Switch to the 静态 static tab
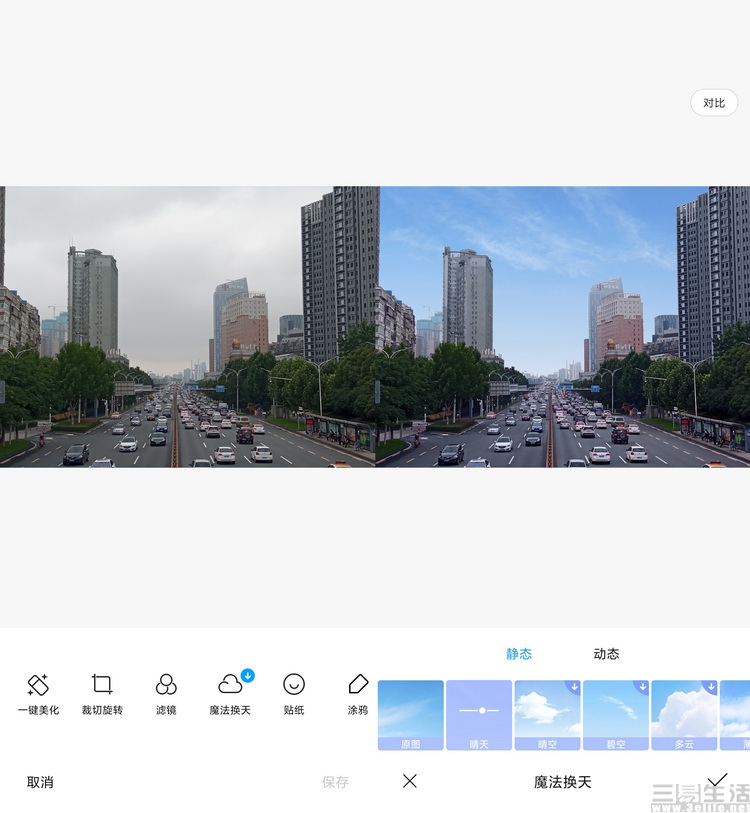Screen dimensions: 750x813 519,654
